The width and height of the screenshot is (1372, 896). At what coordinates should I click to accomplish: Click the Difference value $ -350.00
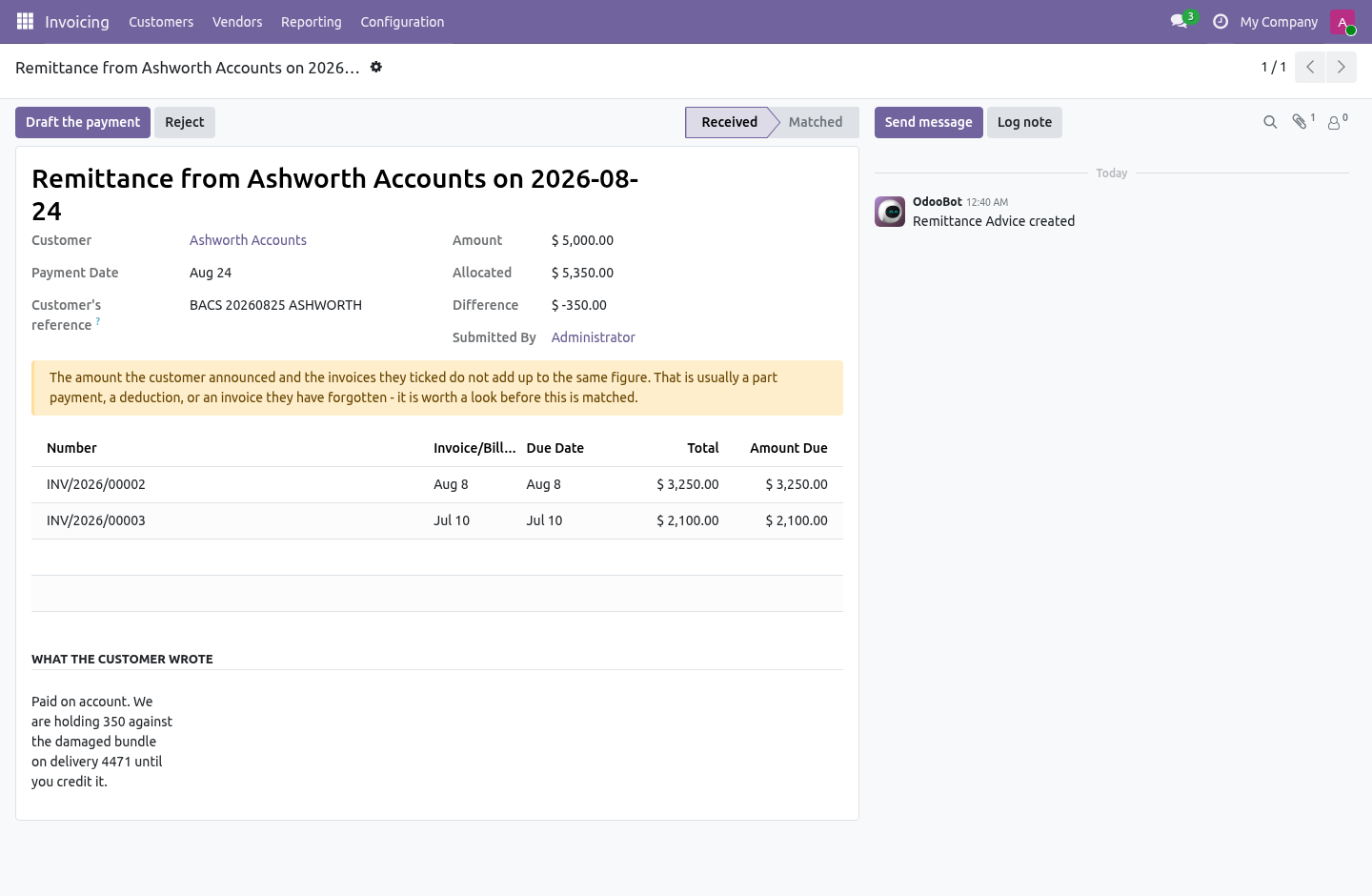[579, 305]
